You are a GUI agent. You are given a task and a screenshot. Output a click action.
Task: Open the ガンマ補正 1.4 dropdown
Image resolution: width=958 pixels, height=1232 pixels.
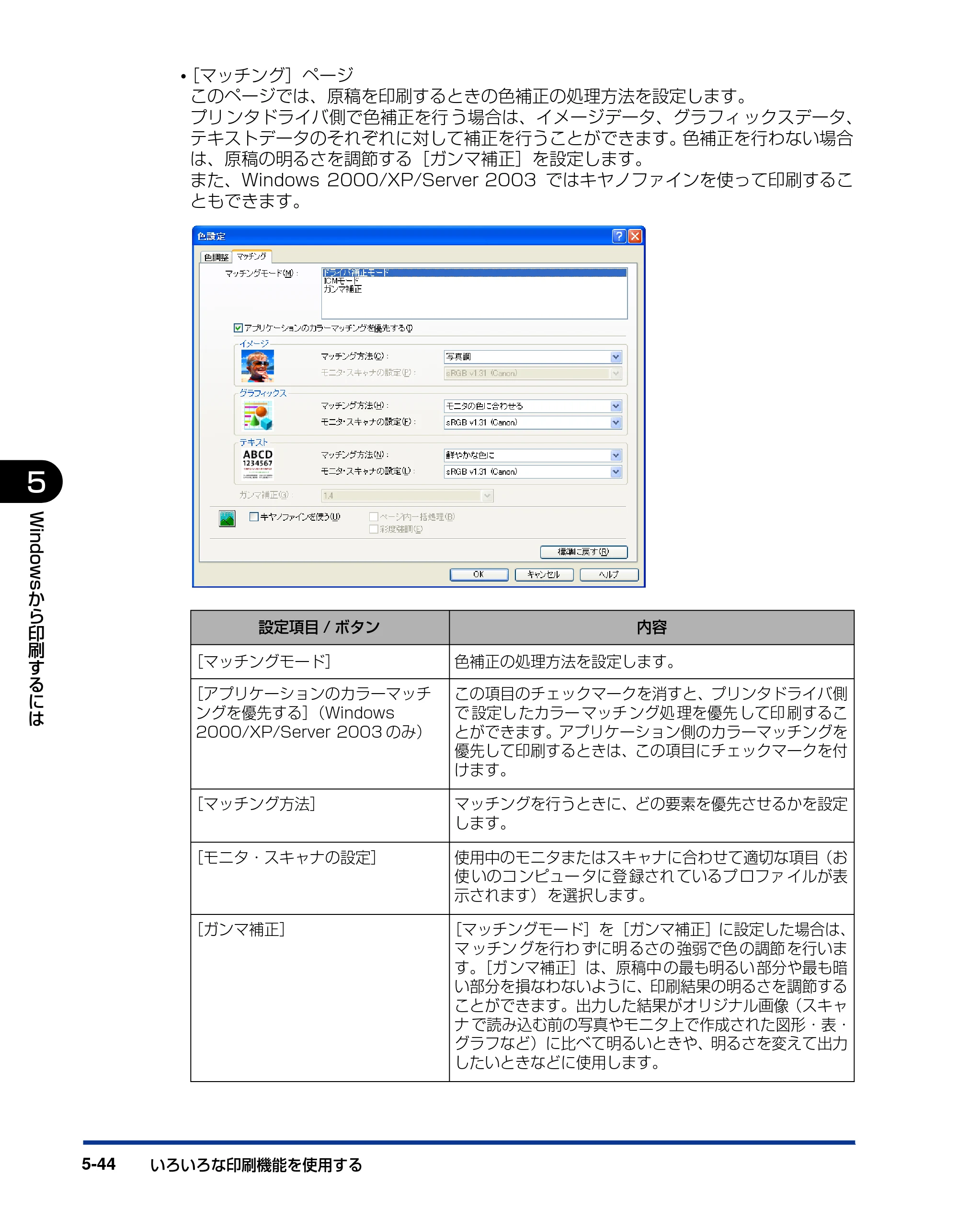tap(407, 495)
